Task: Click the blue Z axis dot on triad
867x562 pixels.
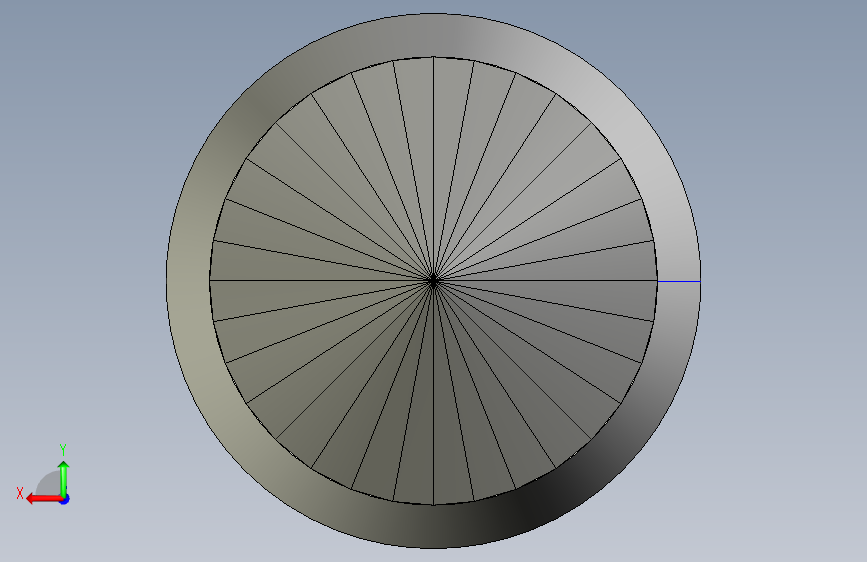Action: [x=65, y=499]
